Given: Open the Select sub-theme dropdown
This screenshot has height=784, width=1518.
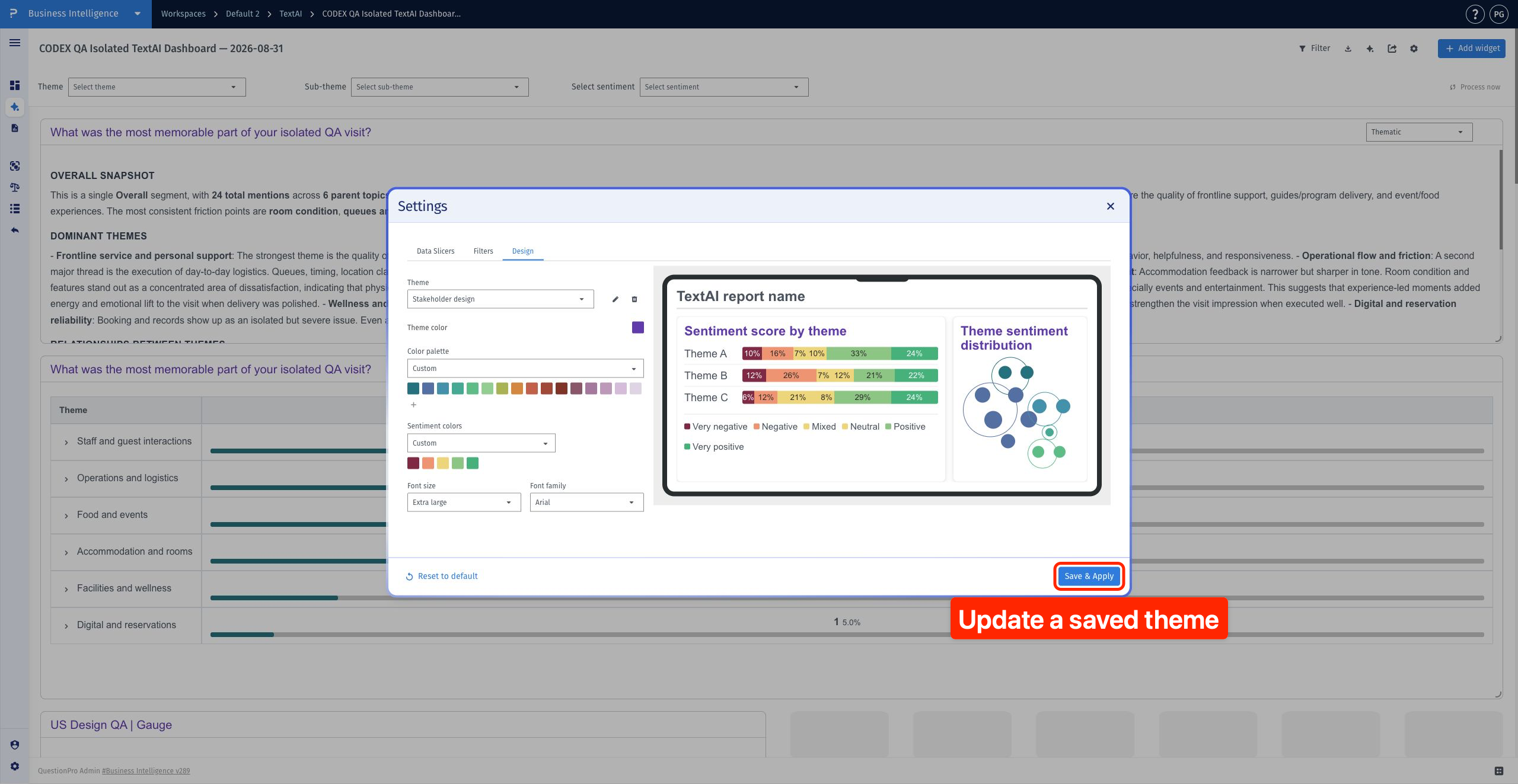Looking at the screenshot, I should click(439, 87).
